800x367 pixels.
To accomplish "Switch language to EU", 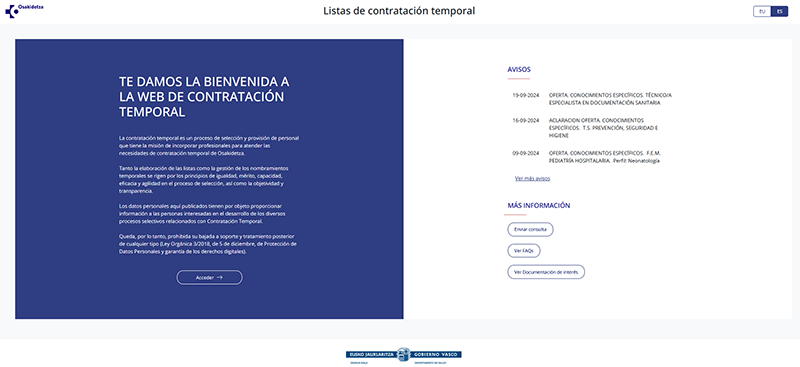I will point(762,12).
